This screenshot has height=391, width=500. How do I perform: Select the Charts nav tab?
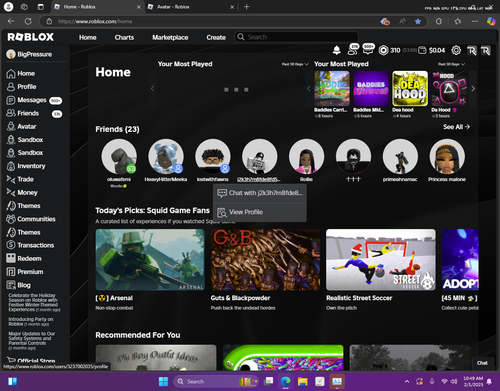[x=124, y=37]
